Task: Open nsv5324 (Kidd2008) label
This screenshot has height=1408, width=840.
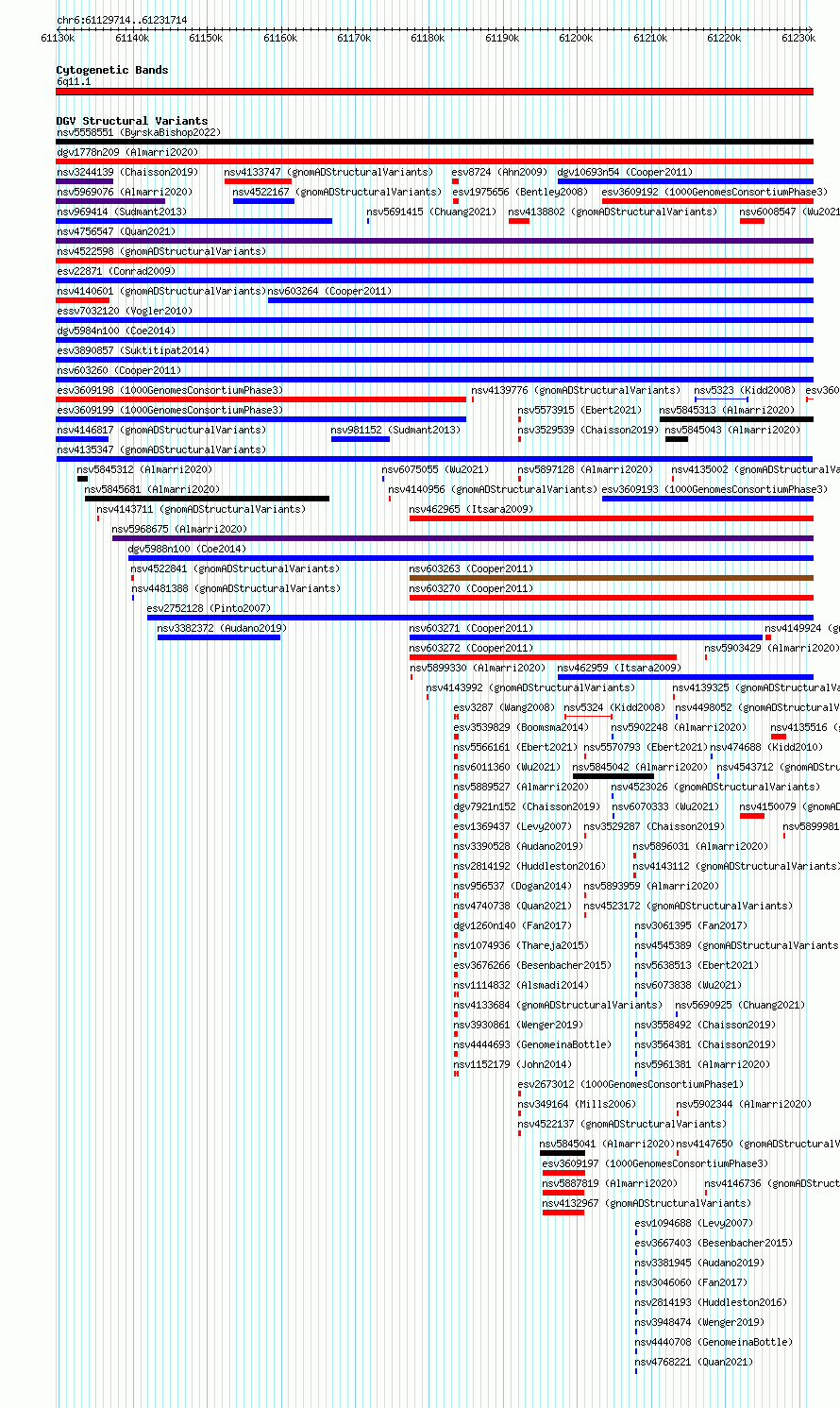Action: point(614,708)
